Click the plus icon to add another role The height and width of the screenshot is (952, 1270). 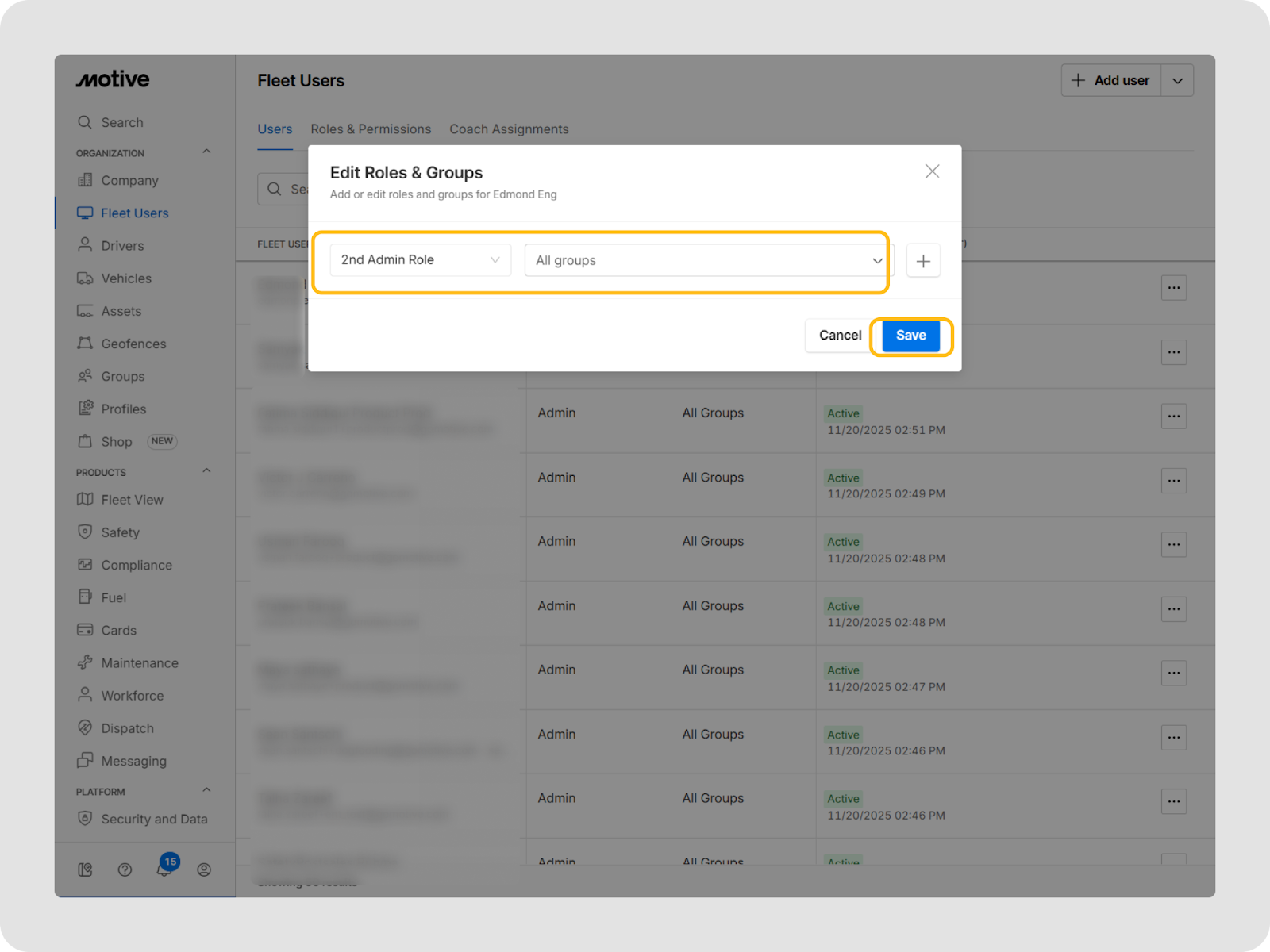[923, 261]
